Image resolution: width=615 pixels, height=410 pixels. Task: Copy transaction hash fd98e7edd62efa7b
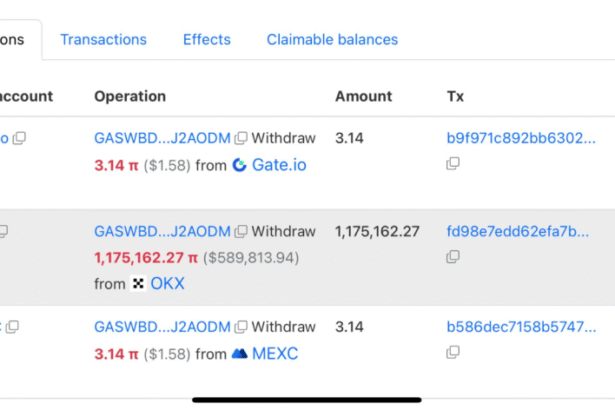(x=453, y=257)
